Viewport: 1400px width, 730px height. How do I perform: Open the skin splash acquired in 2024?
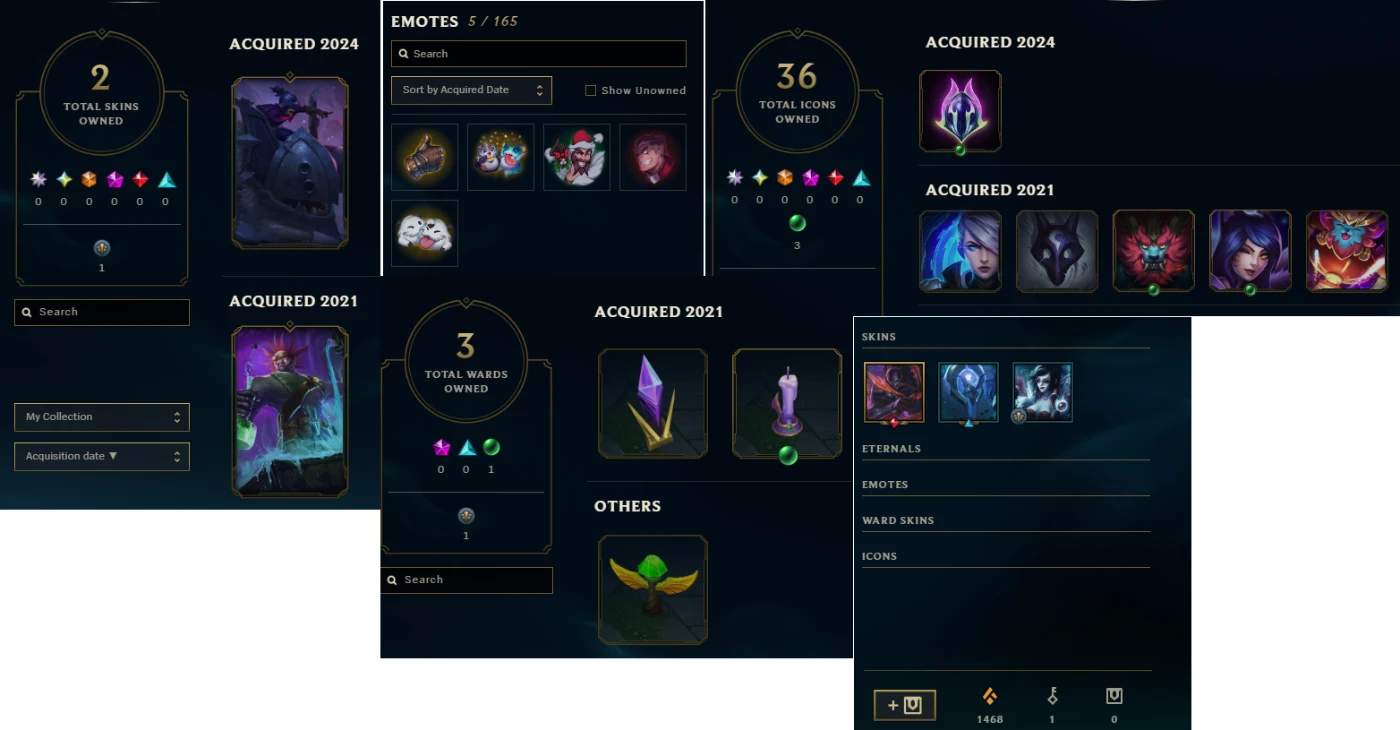pos(290,162)
